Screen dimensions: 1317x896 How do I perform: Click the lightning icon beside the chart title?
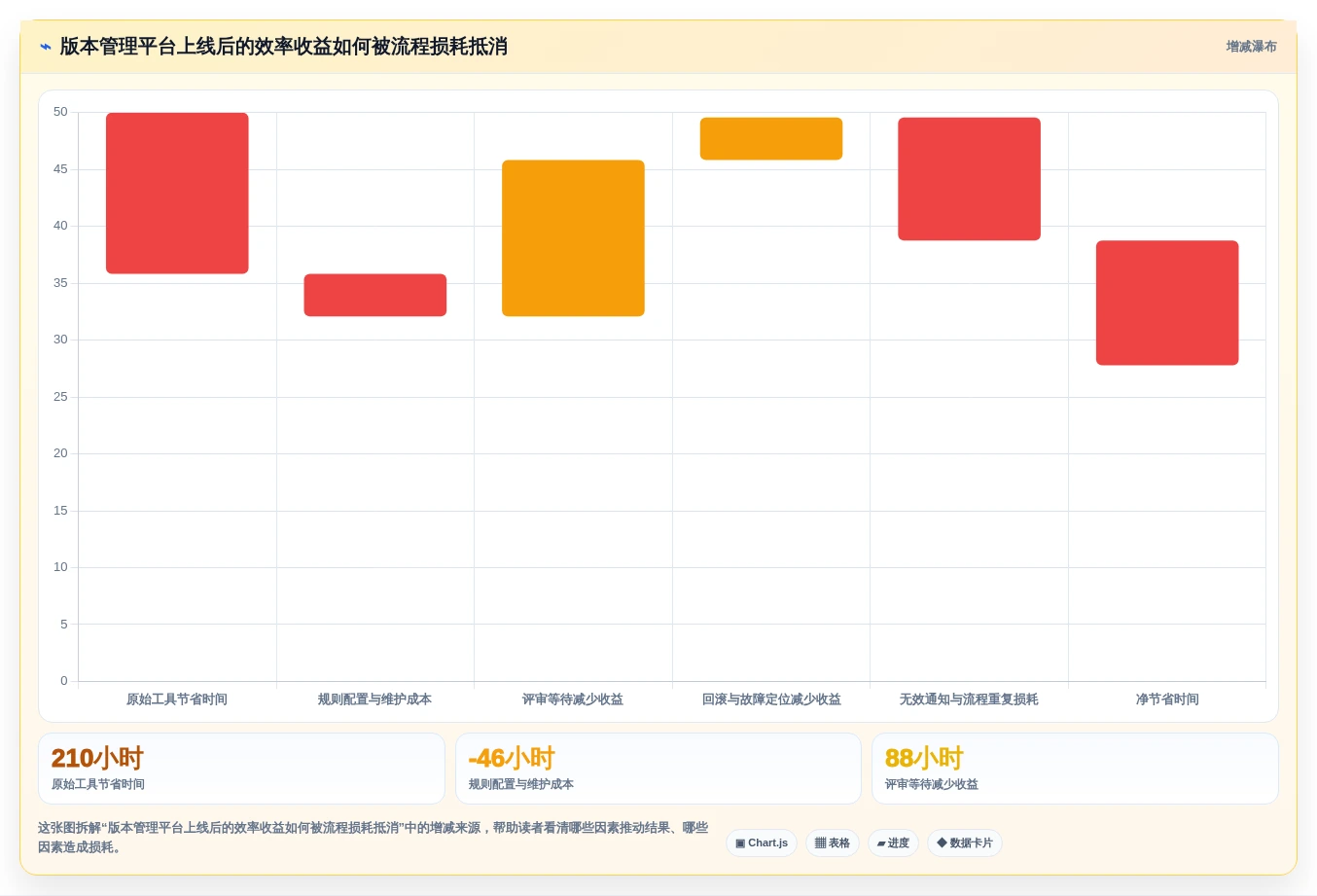(x=46, y=47)
